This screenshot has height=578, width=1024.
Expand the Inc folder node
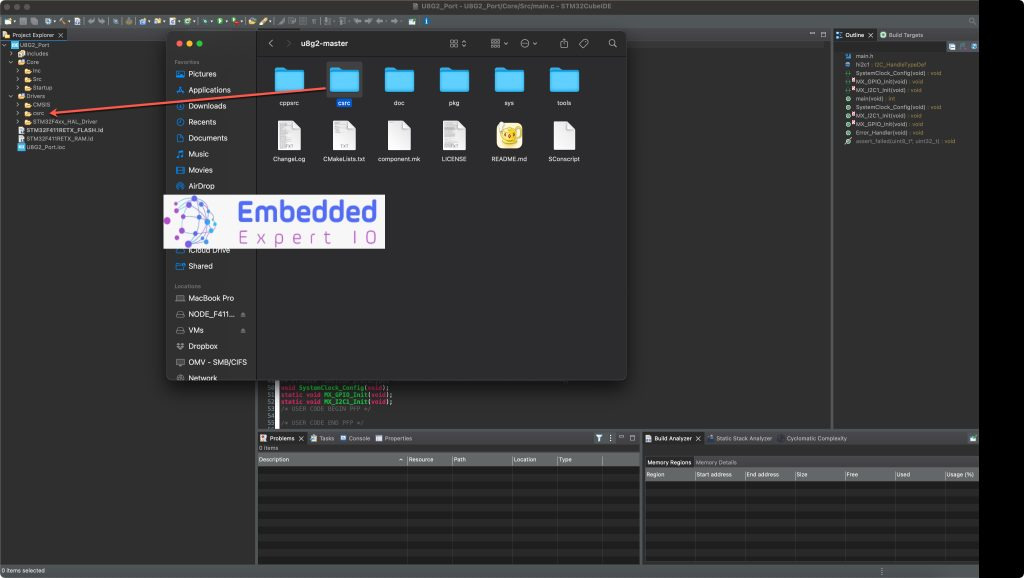[x=18, y=71]
